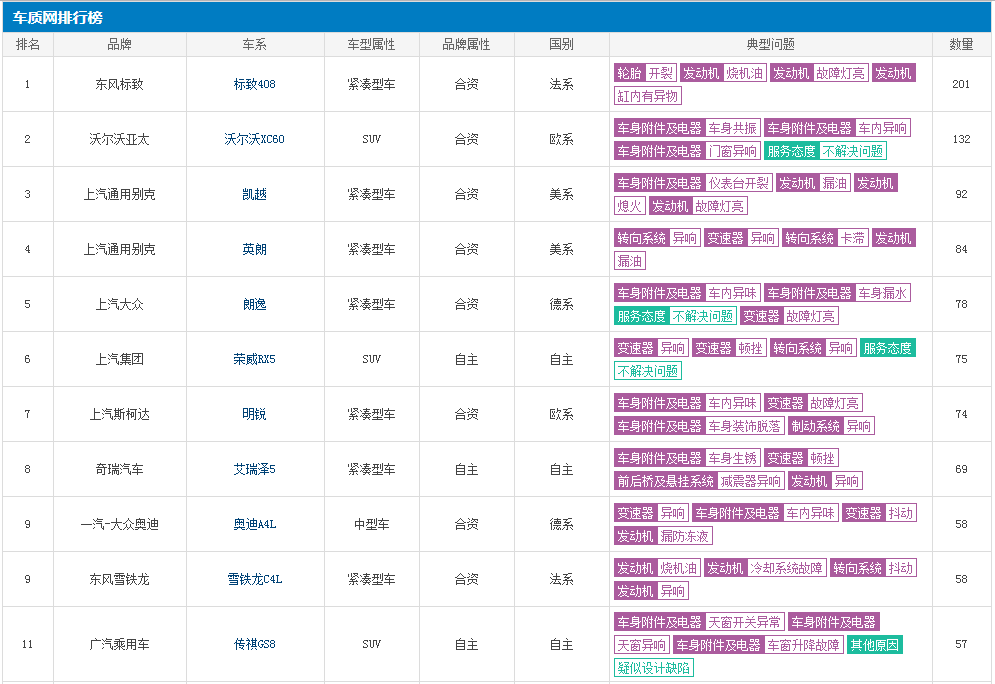Click the 典型问题 column header
The height and width of the screenshot is (684, 995).
click(771, 44)
